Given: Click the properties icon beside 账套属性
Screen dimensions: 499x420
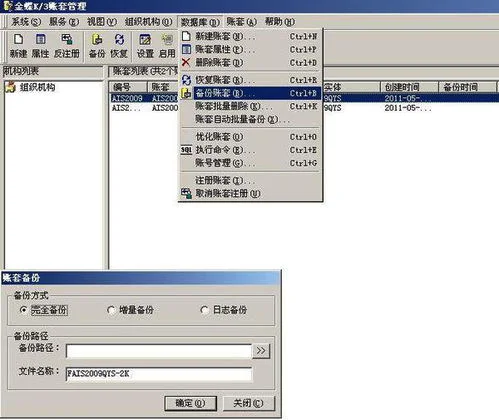Looking at the screenshot, I should [x=186, y=49].
